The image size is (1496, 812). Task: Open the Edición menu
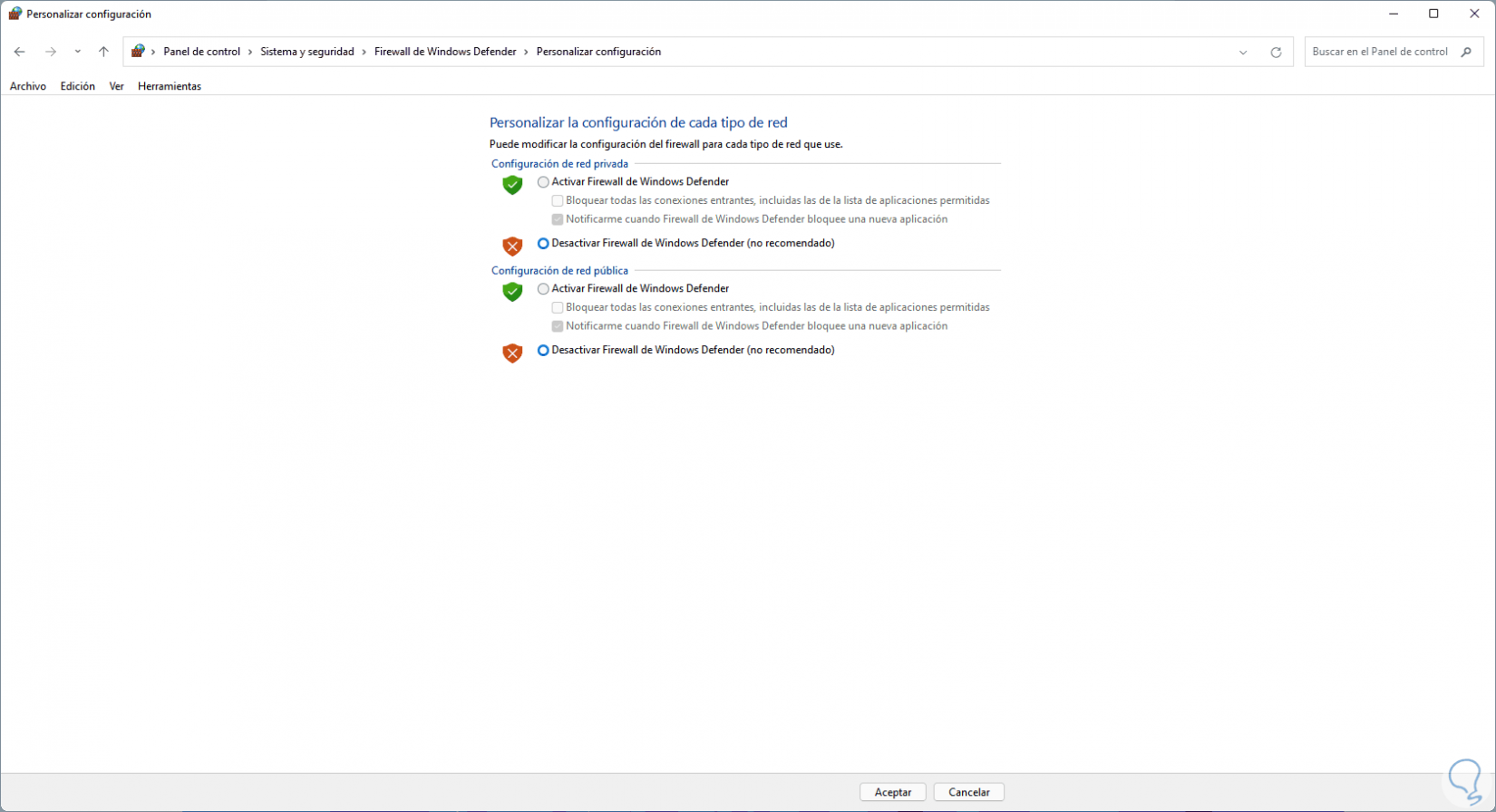point(78,86)
